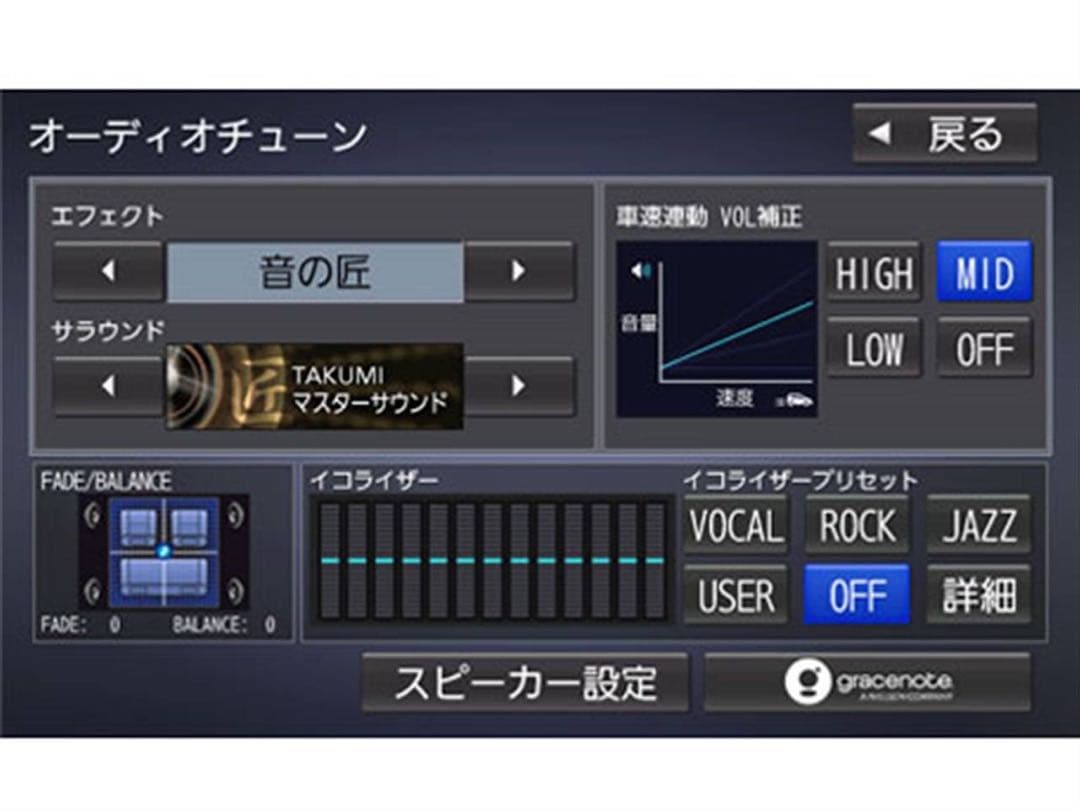Turn OFF speed-linked volume correction
The image size is (1080, 810).
coord(984,349)
